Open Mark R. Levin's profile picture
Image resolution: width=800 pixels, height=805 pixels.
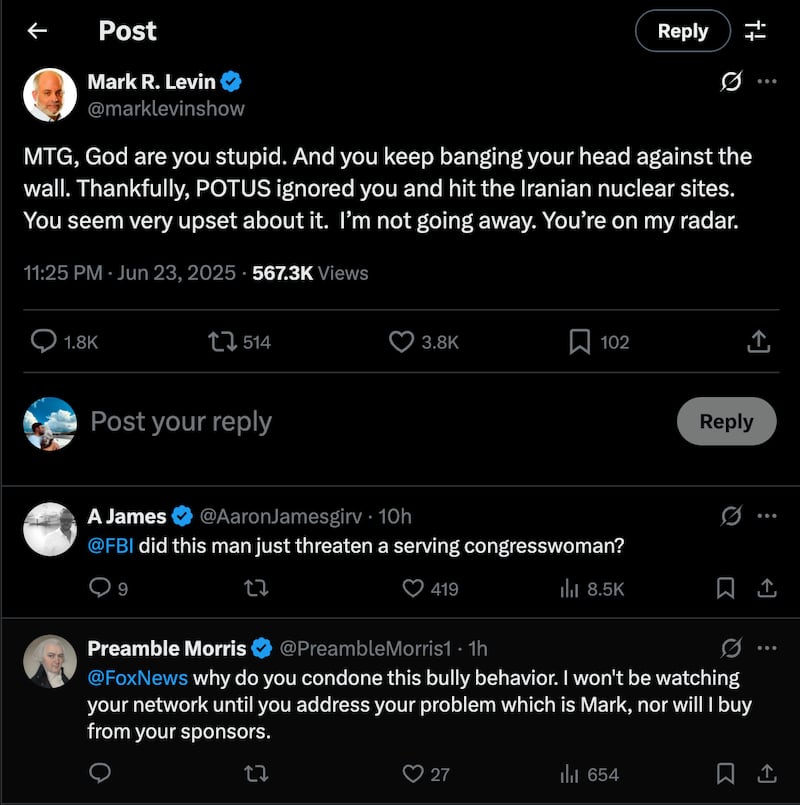50,95
